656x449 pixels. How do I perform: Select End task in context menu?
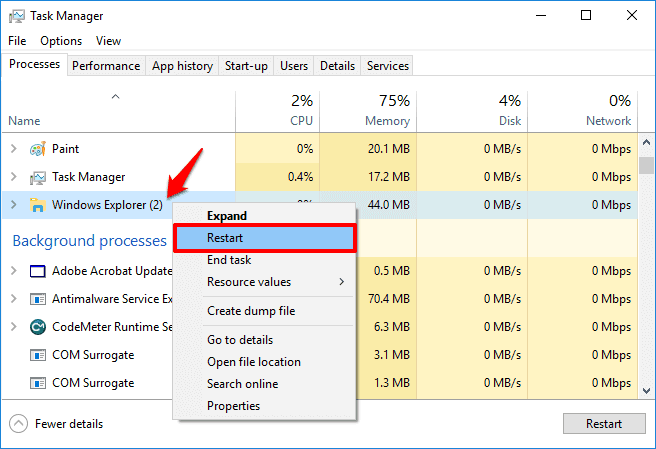229,260
